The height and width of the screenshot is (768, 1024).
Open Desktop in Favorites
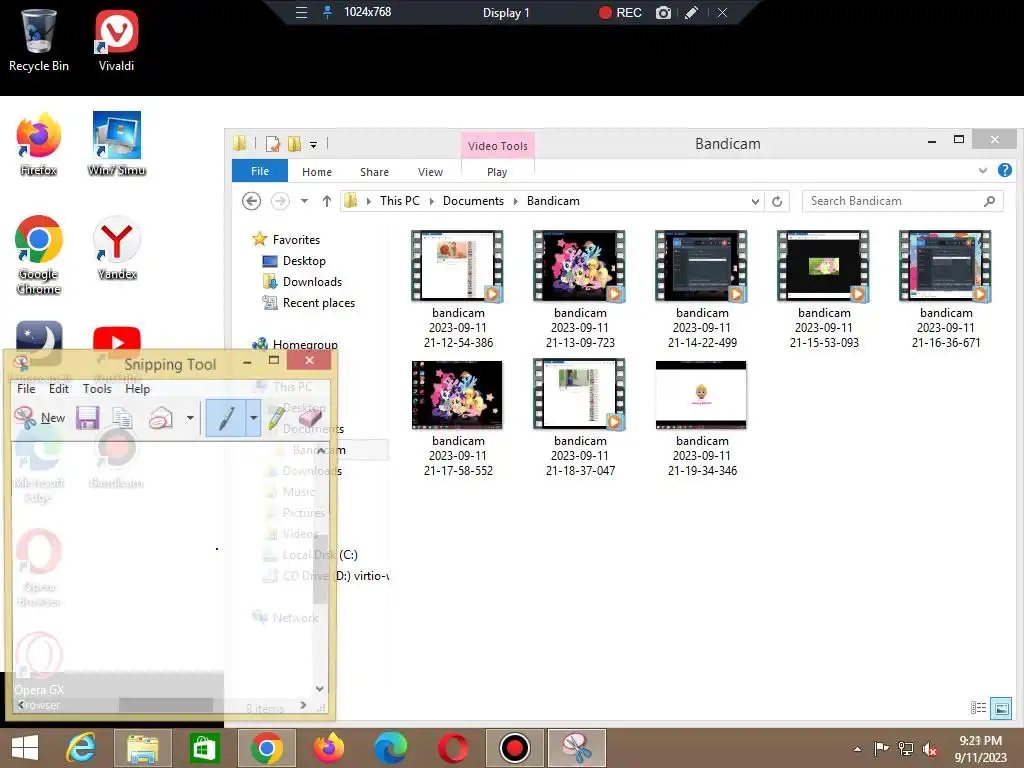point(304,261)
